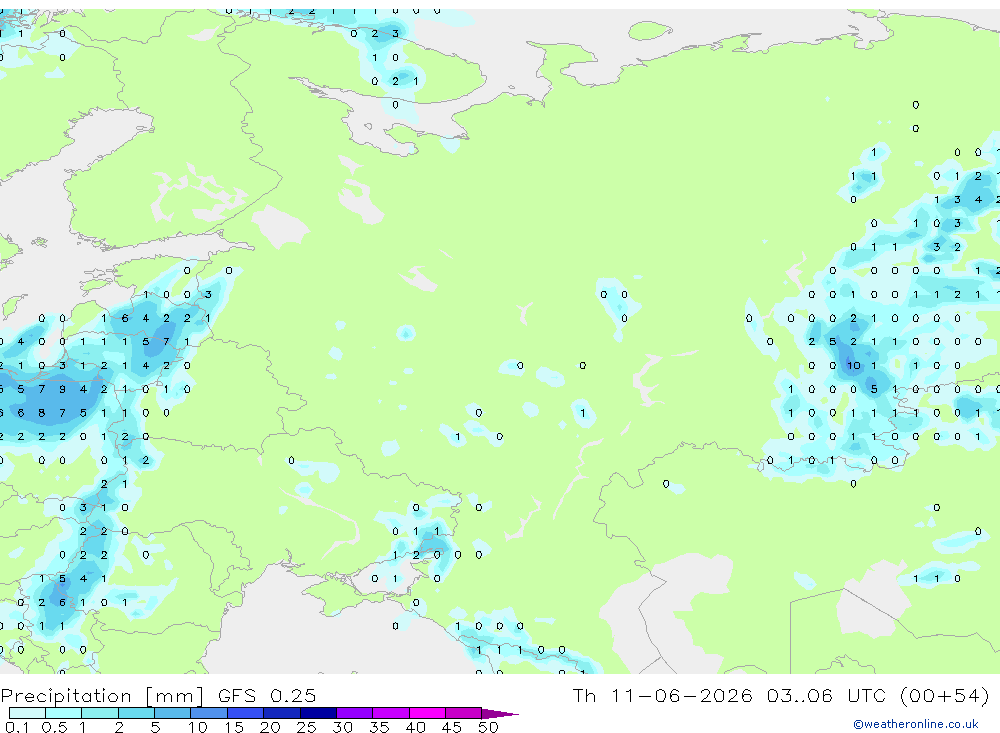Click the 0.5–1 mm legend color swatch

tap(63, 713)
